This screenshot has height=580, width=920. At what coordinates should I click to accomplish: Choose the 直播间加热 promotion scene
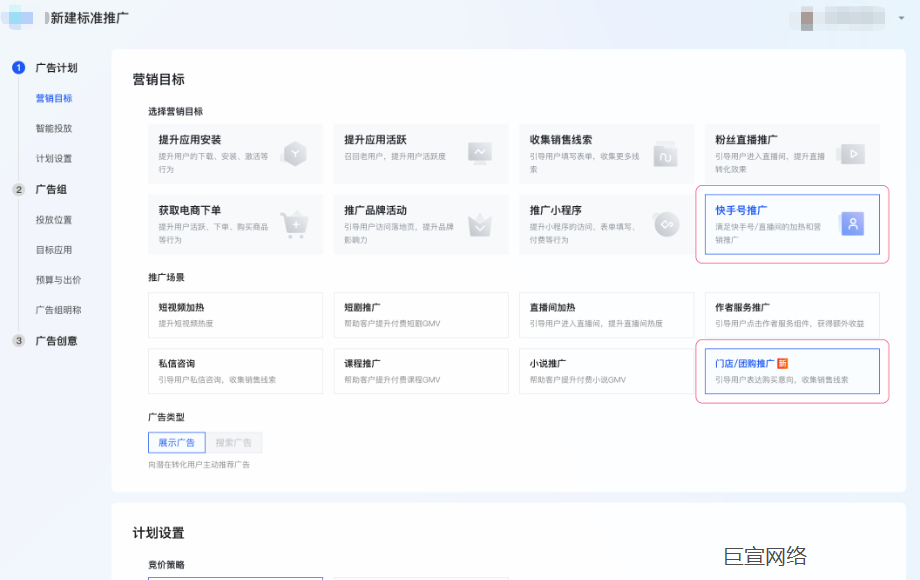pyautogui.click(x=606, y=315)
